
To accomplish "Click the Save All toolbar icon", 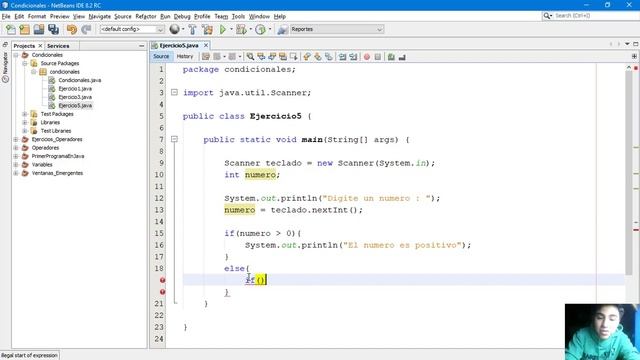I will pos(53,29).
